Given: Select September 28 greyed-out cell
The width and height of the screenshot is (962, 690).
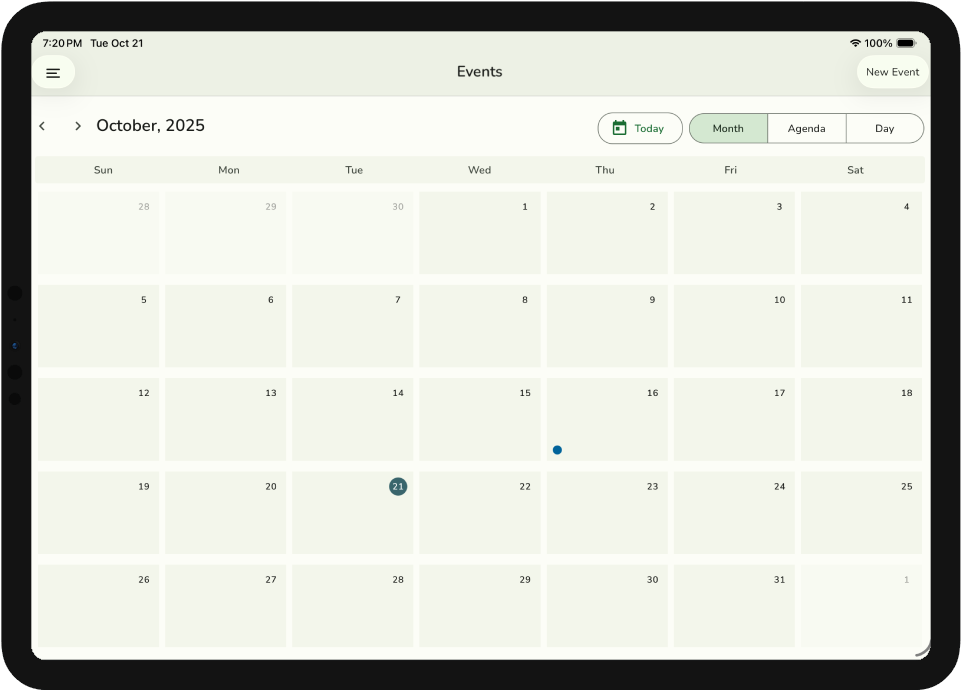Looking at the screenshot, I should (x=98, y=233).
